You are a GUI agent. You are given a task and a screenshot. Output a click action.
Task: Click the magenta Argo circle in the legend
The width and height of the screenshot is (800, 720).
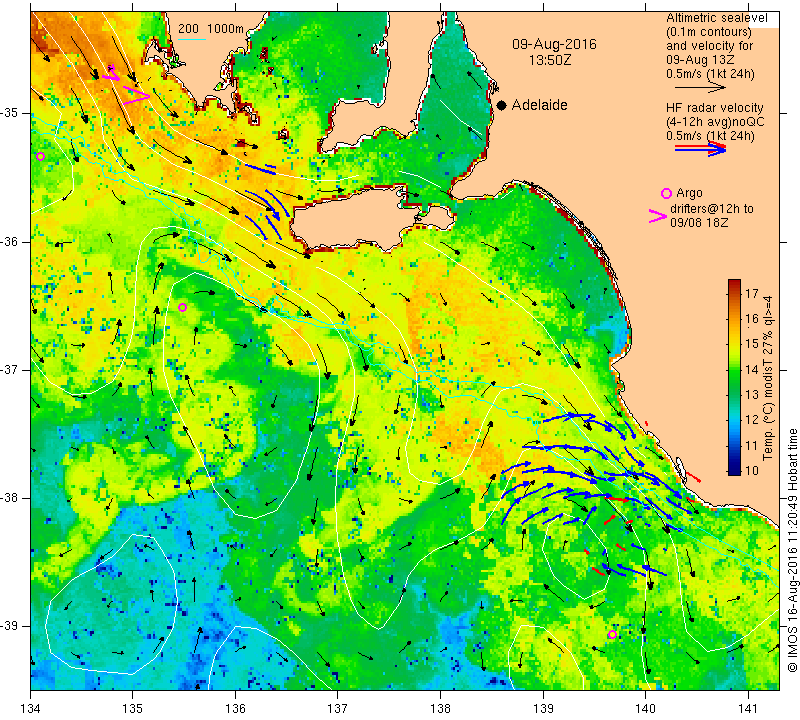point(666,193)
